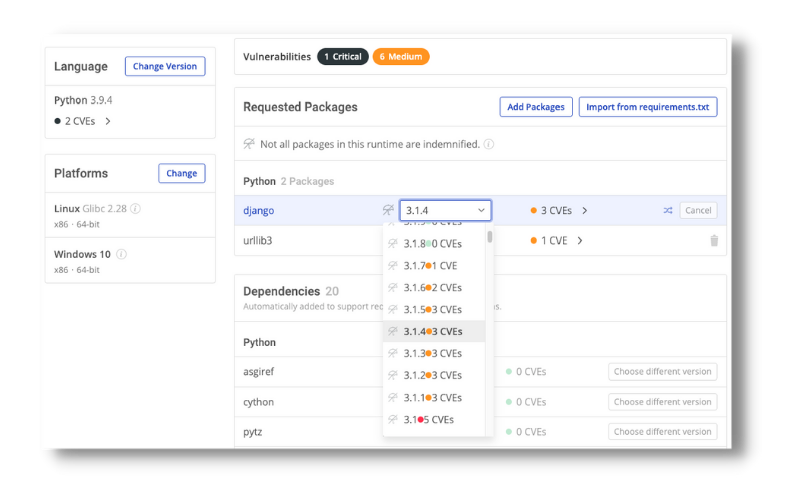Click the 0 CVEs indicator for pytz

526,432
